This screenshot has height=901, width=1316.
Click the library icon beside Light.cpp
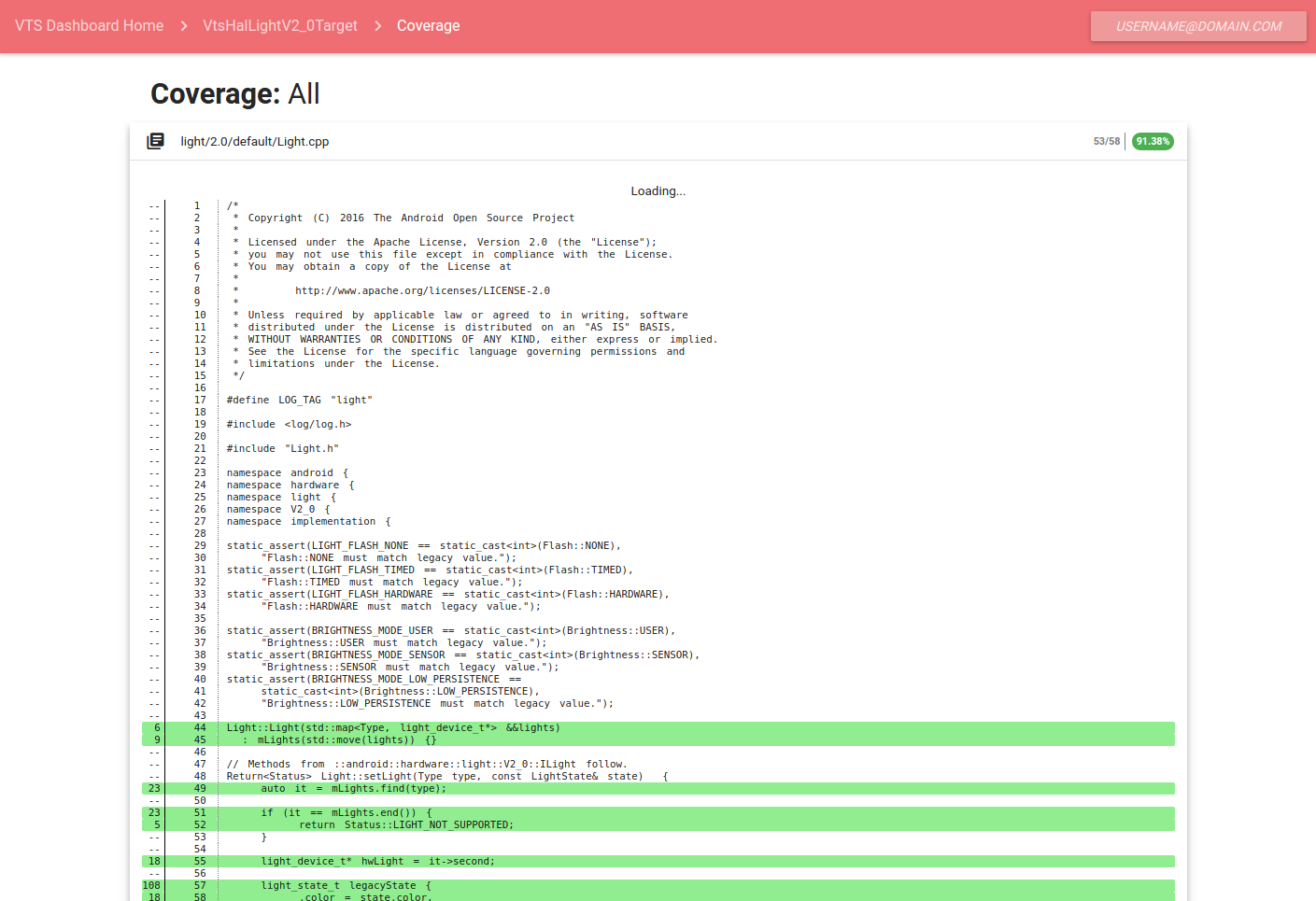[x=156, y=141]
